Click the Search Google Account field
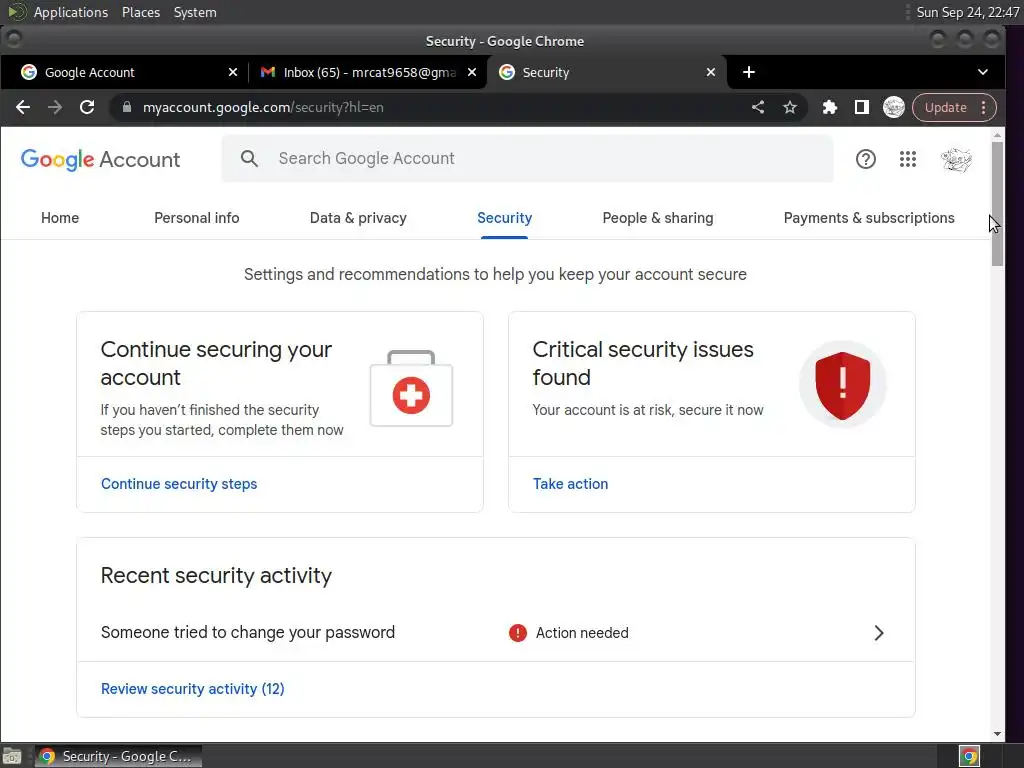The width and height of the screenshot is (1024, 768). [x=540, y=158]
